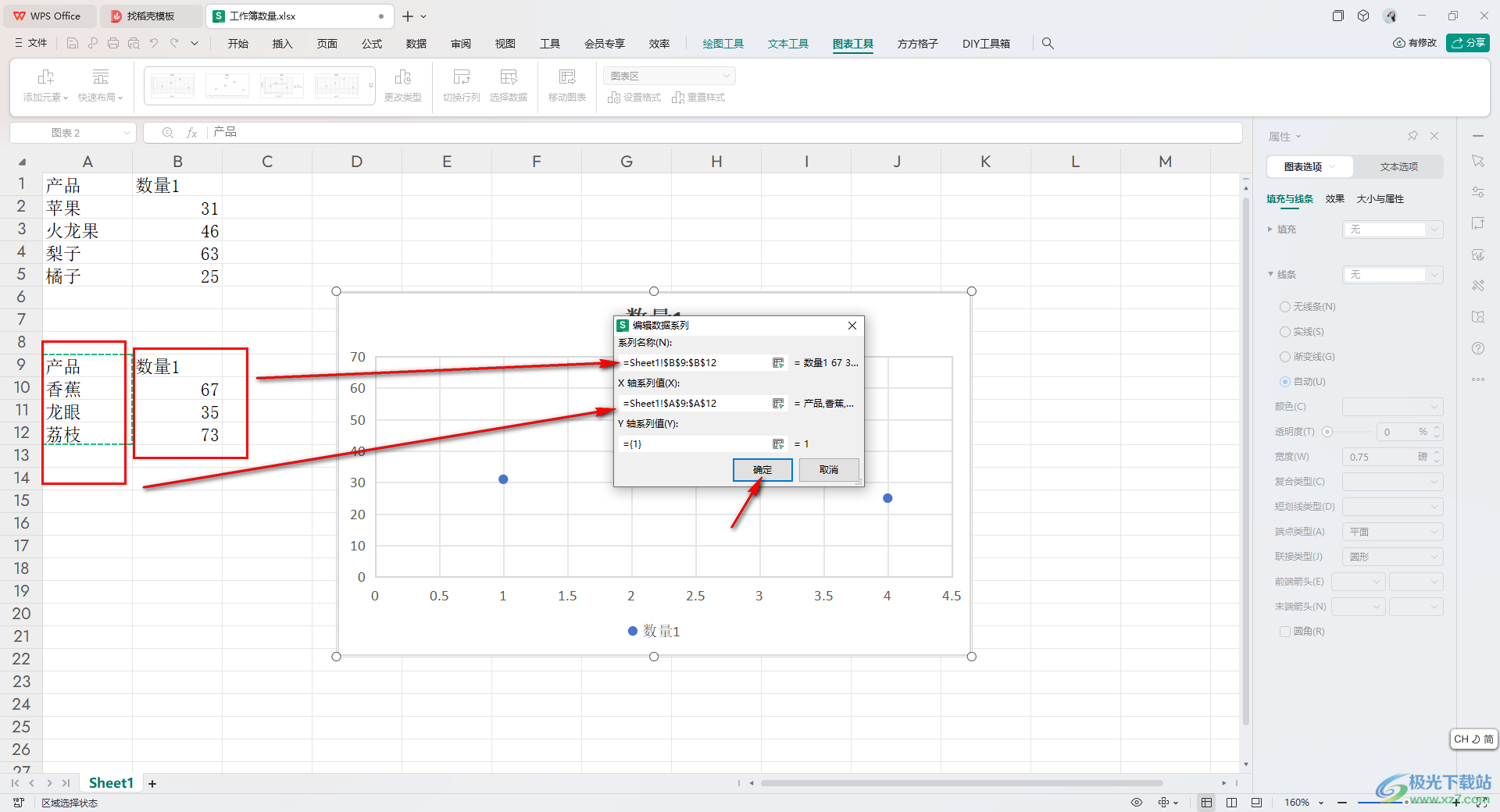Switch to 大小与属性 sub-tab
This screenshot has width=1500, height=812.
click(1380, 199)
